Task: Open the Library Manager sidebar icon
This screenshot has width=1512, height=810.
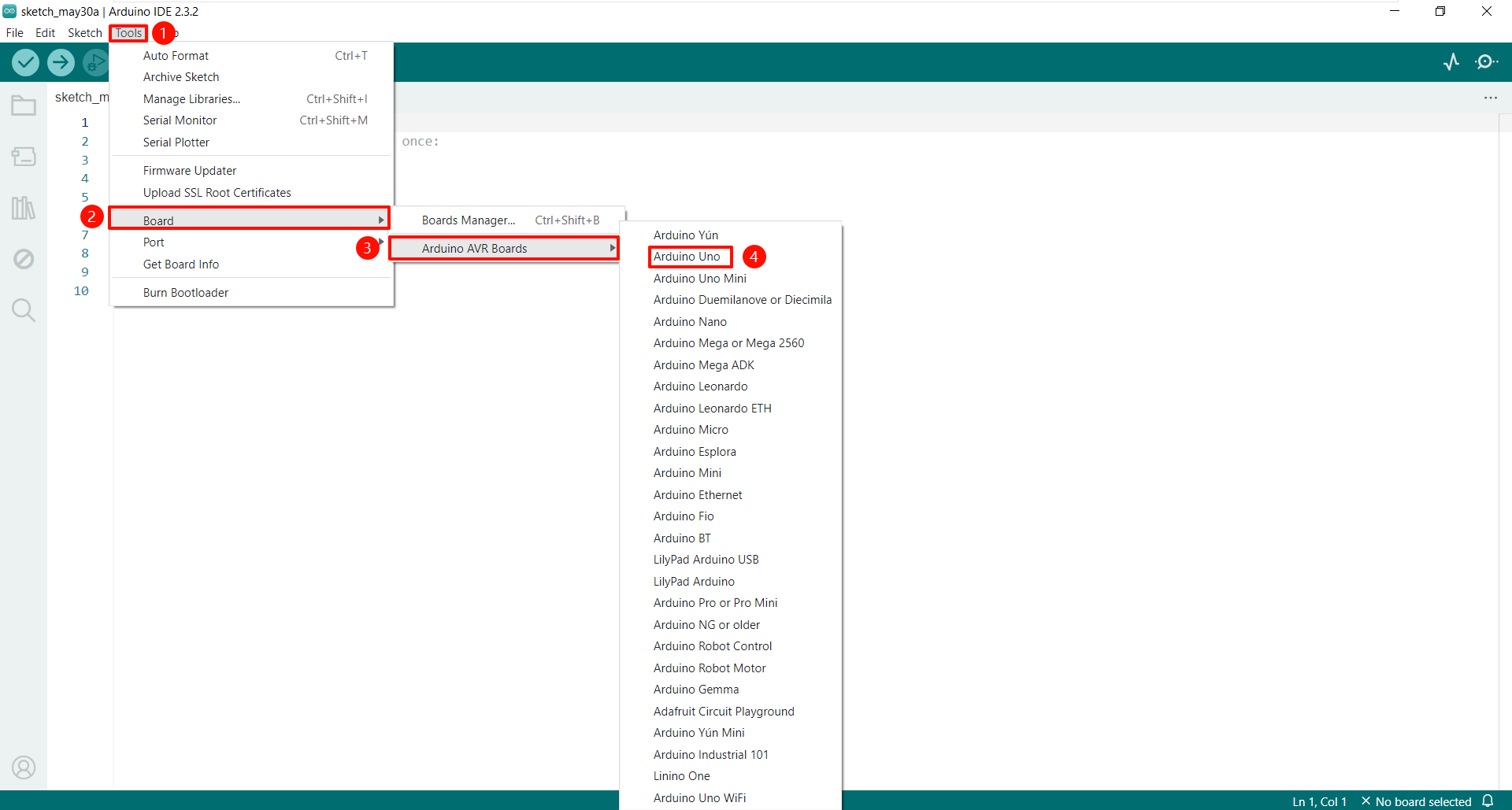Action: pos(24,208)
